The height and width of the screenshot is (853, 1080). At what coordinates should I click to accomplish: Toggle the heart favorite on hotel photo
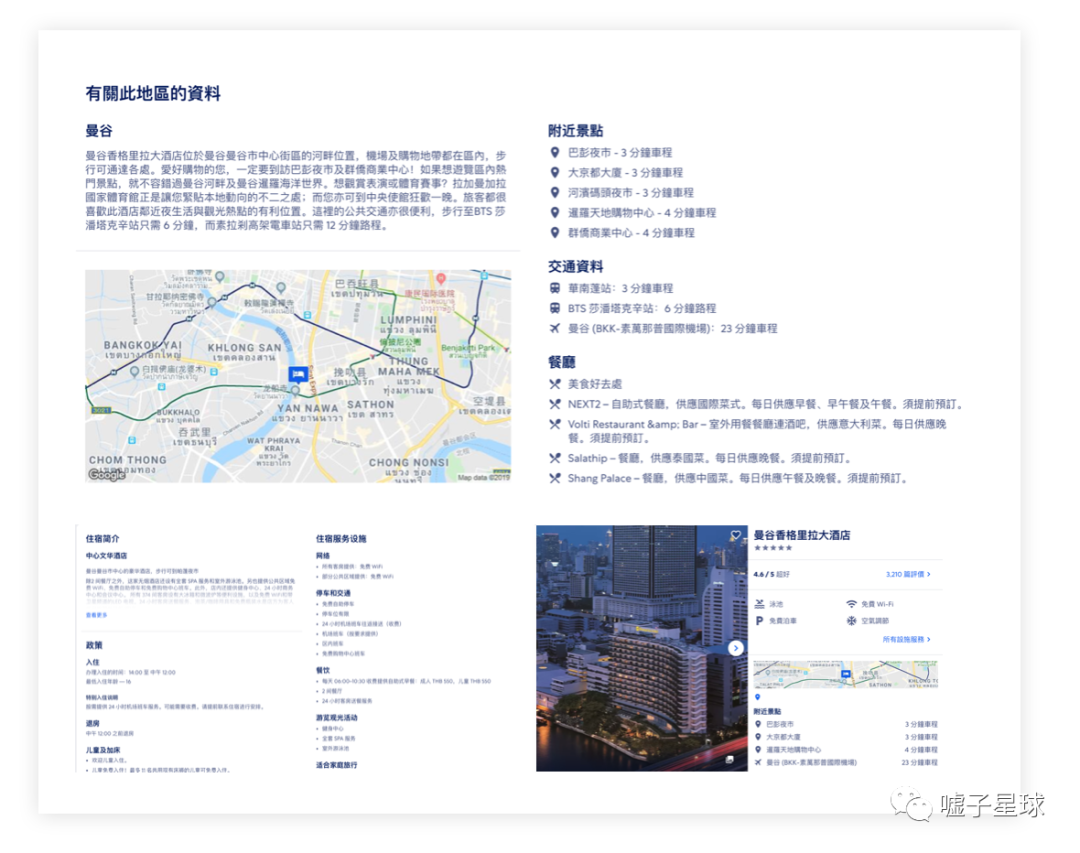[x=736, y=535]
